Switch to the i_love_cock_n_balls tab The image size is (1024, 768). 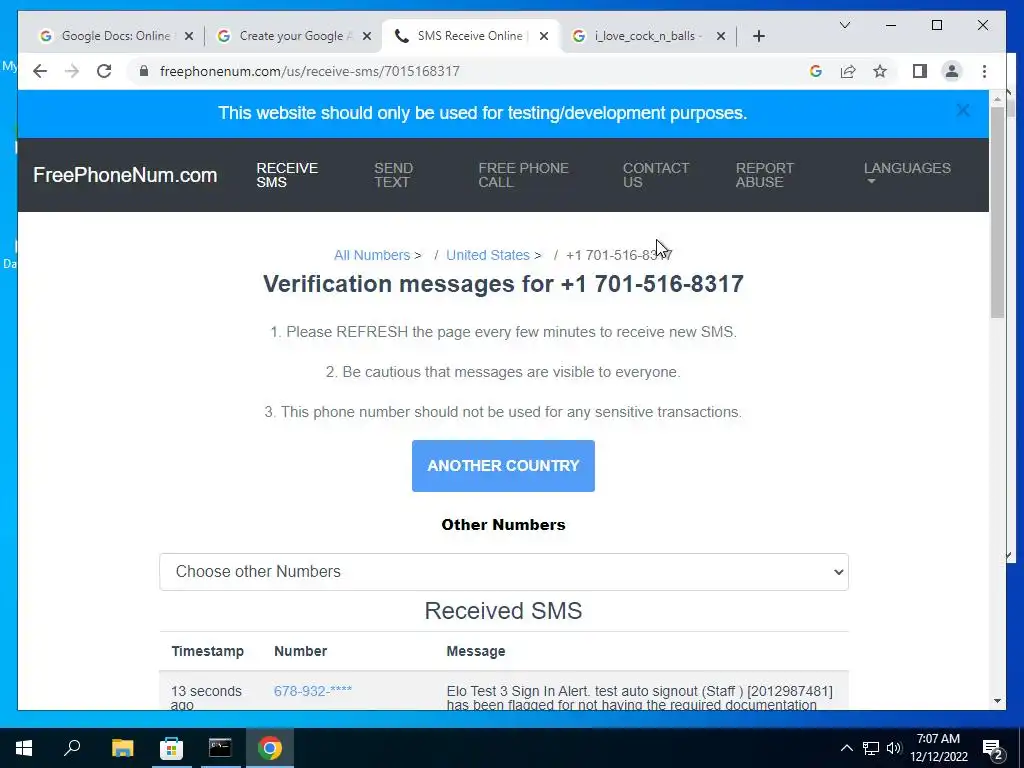pos(647,36)
